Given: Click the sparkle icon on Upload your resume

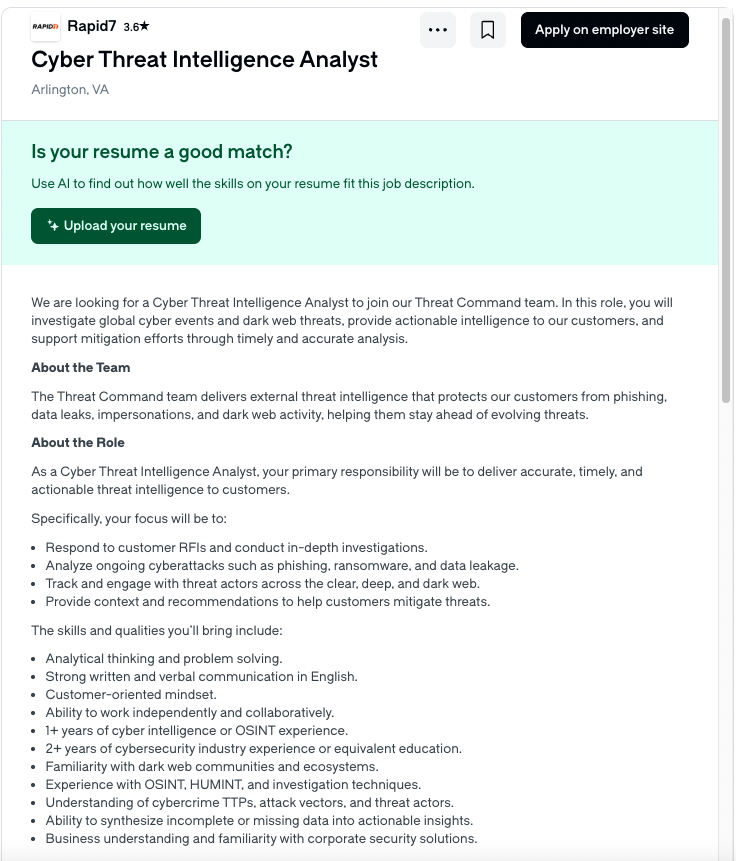Looking at the screenshot, I should 52,225.
